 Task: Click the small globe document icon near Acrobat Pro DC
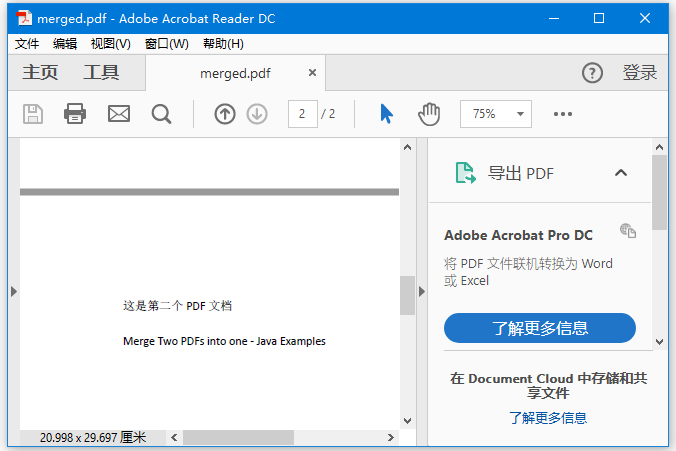click(628, 231)
